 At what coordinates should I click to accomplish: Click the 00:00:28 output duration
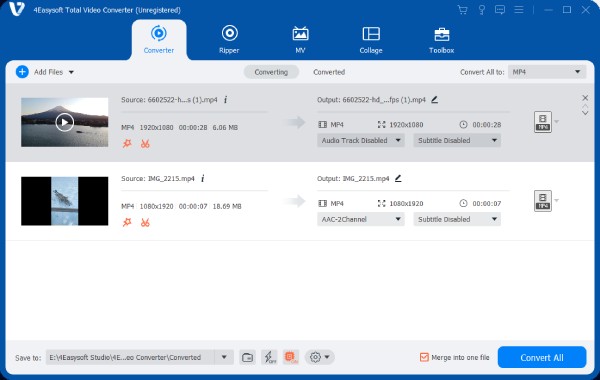487,125
